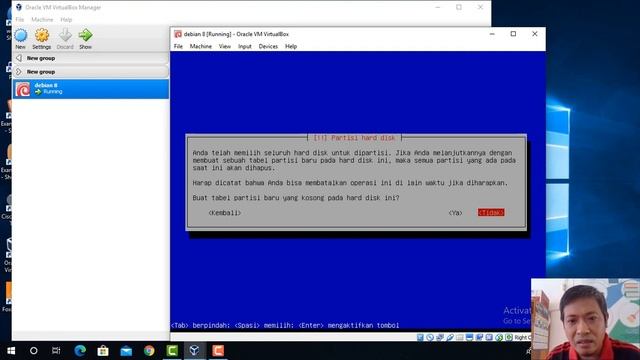The height and width of the screenshot is (360, 640).
Task: Open File menu in VirtualBox Manager window
Action: click(x=20, y=20)
